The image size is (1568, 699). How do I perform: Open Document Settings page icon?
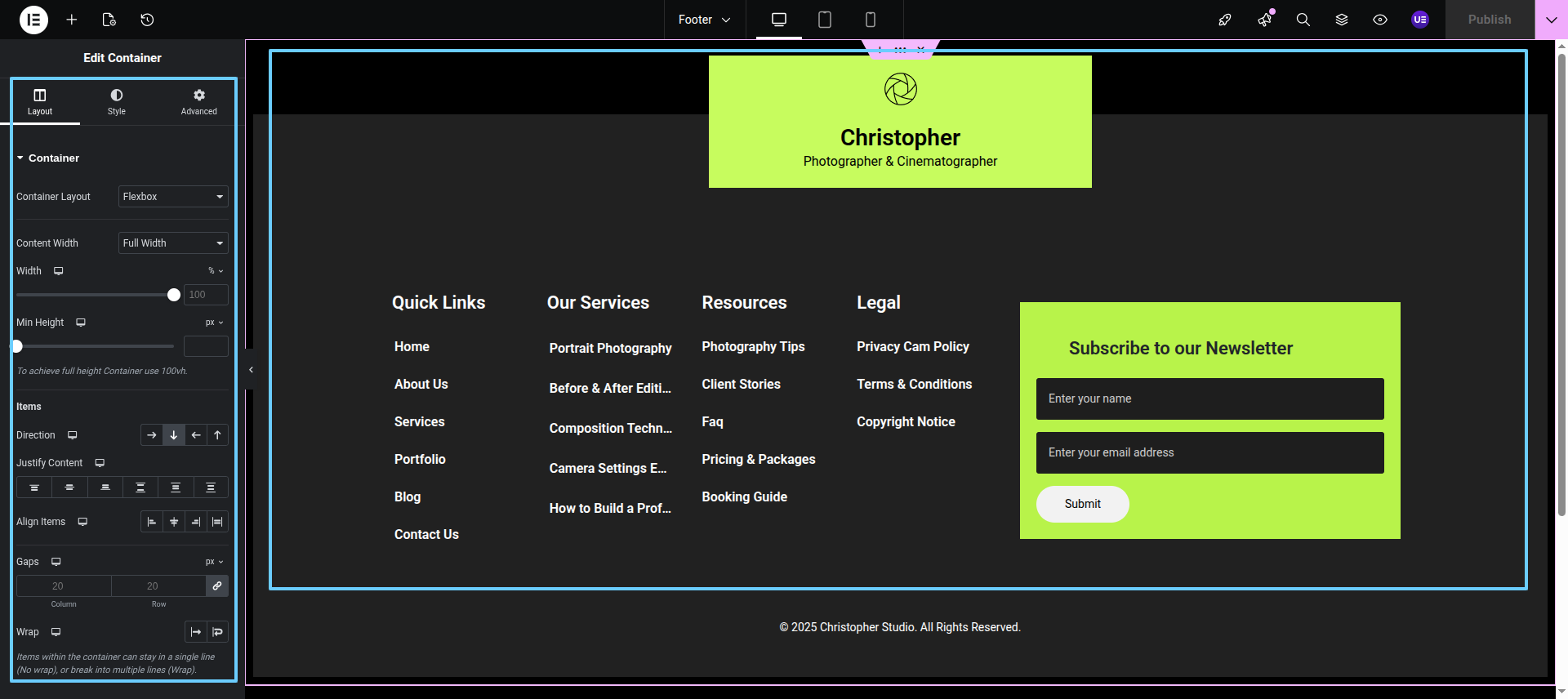click(109, 20)
